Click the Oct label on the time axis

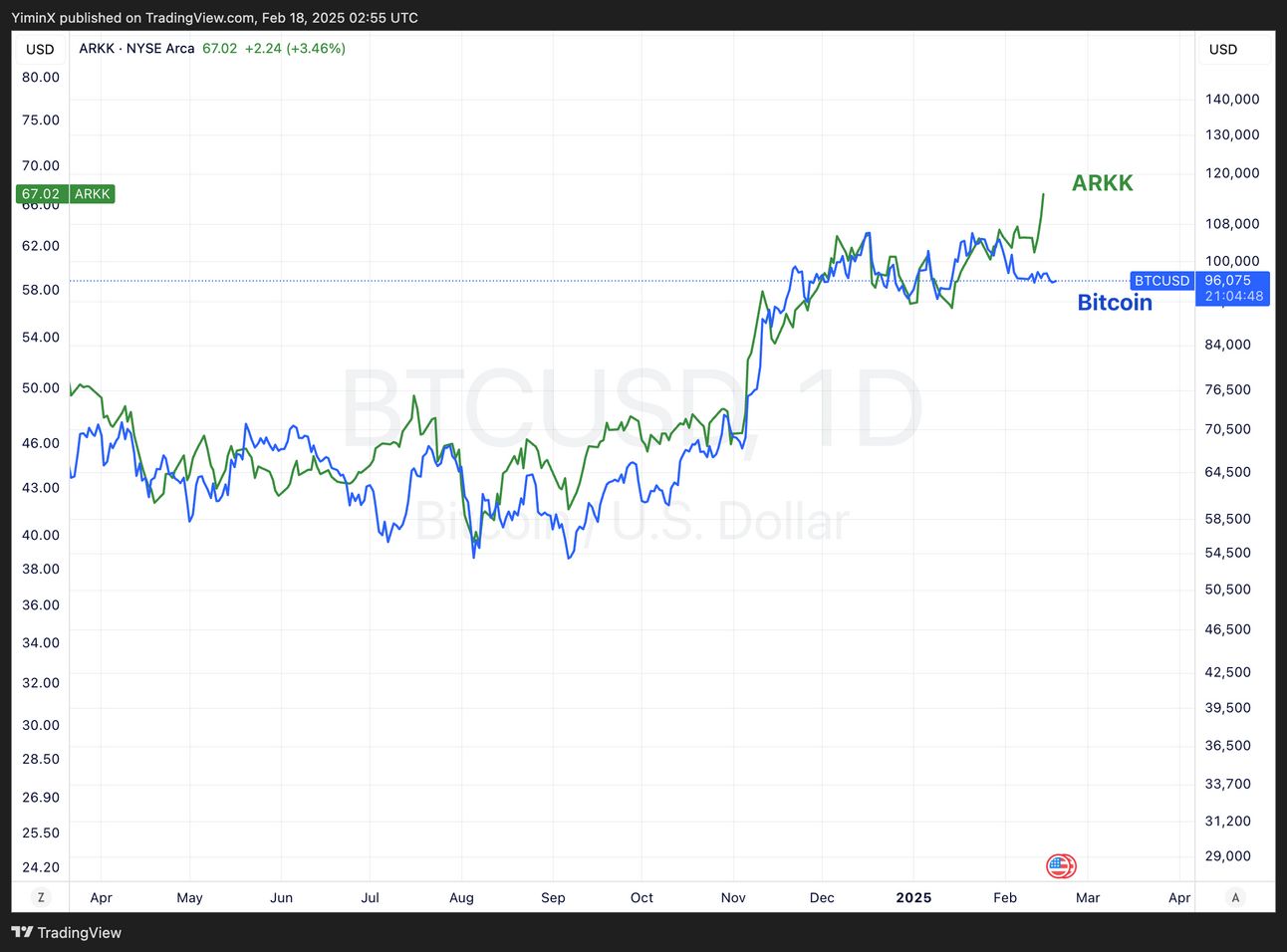coord(642,897)
